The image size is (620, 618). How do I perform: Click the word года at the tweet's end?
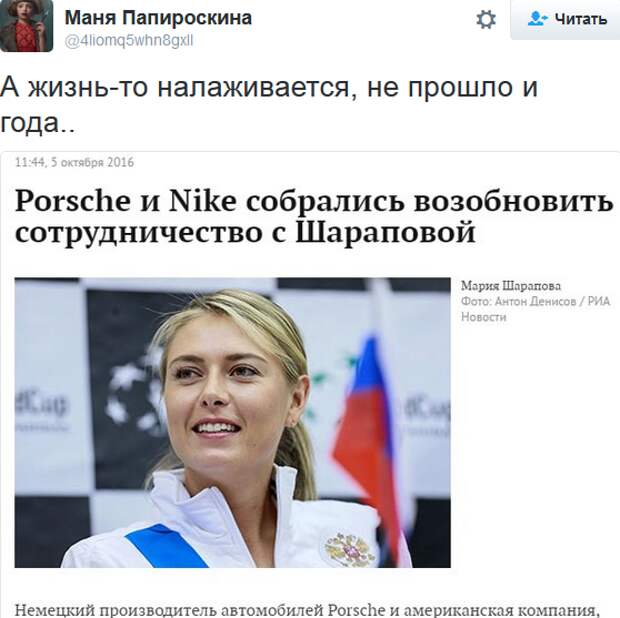click(x=30, y=124)
